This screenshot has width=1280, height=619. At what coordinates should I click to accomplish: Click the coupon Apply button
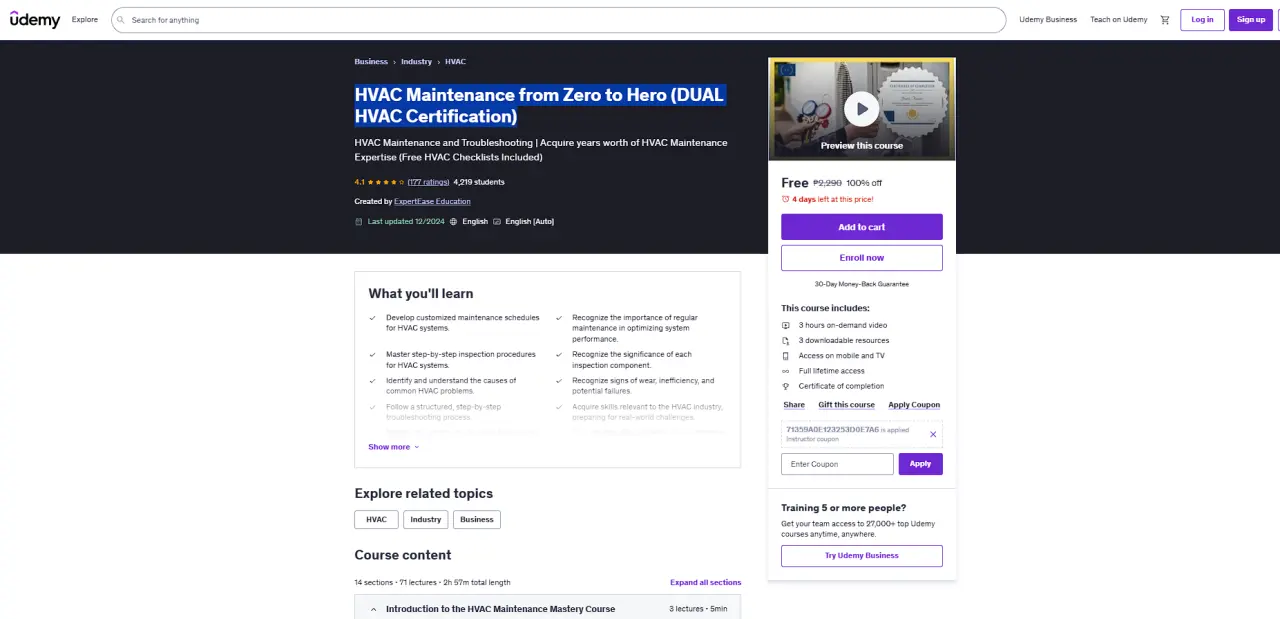(921, 464)
